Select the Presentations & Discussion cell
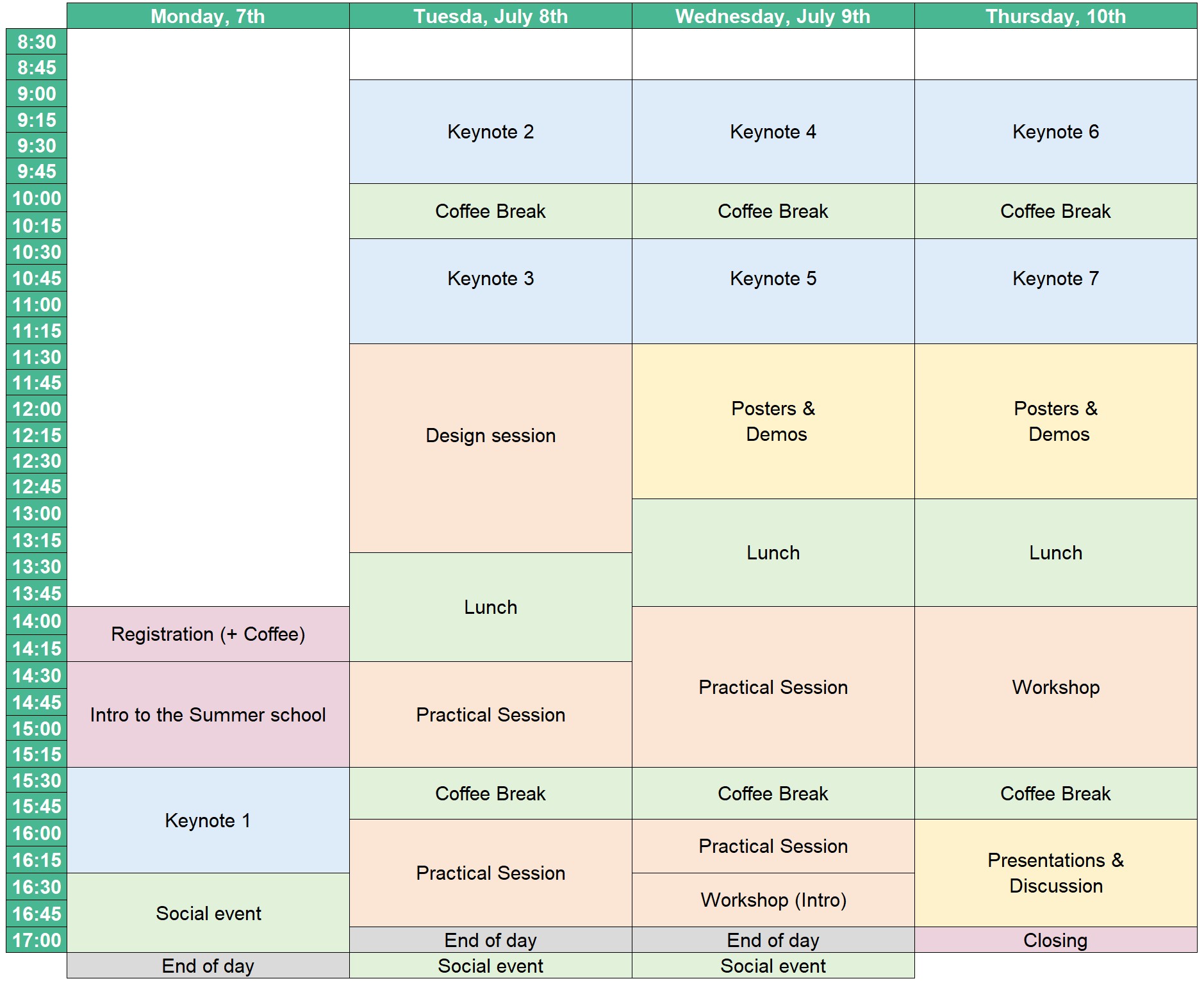 (x=1056, y=873)
